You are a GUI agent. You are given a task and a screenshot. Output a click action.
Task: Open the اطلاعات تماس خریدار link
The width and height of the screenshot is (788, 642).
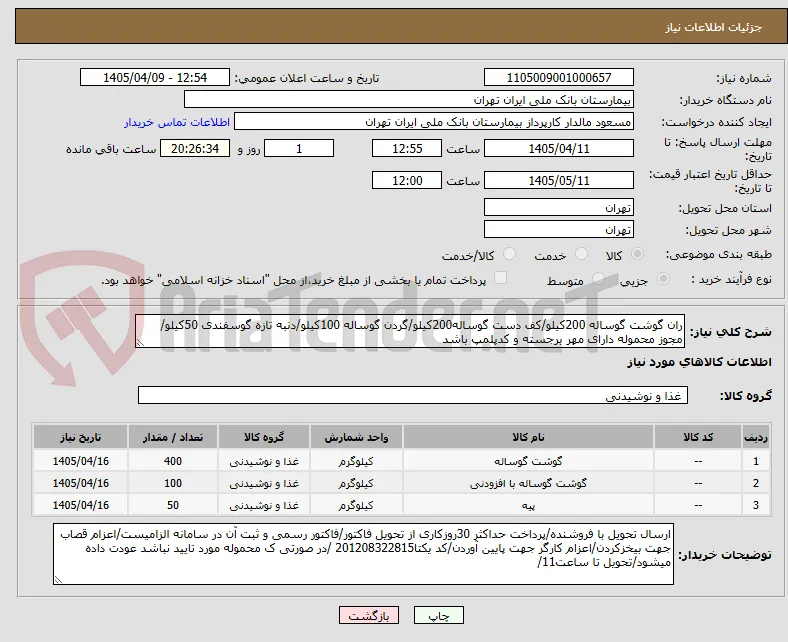(177, 122)
